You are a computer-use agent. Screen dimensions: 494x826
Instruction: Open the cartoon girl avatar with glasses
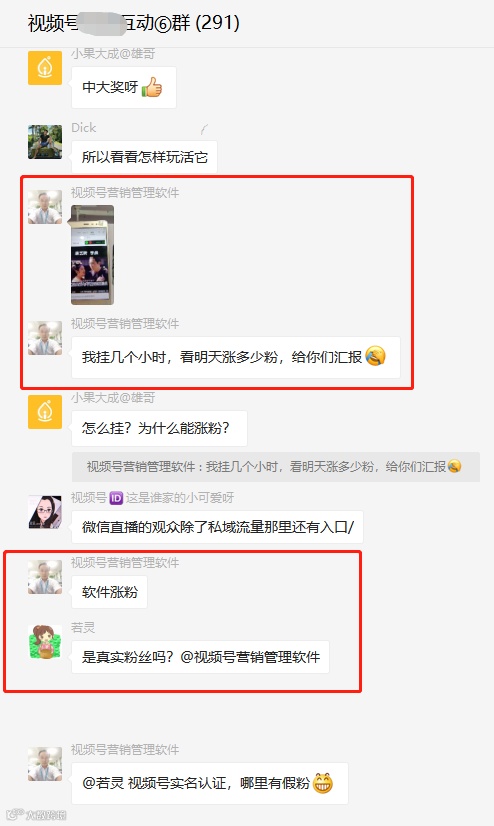(x=45, y=512)
